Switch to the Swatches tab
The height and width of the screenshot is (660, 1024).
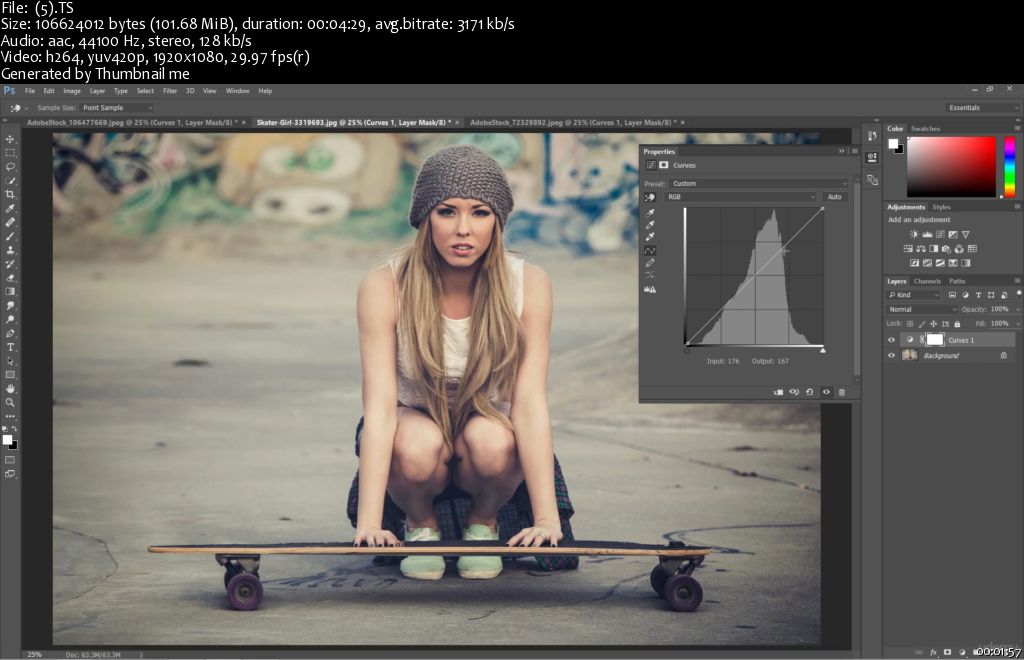click(x=925, y=129)
